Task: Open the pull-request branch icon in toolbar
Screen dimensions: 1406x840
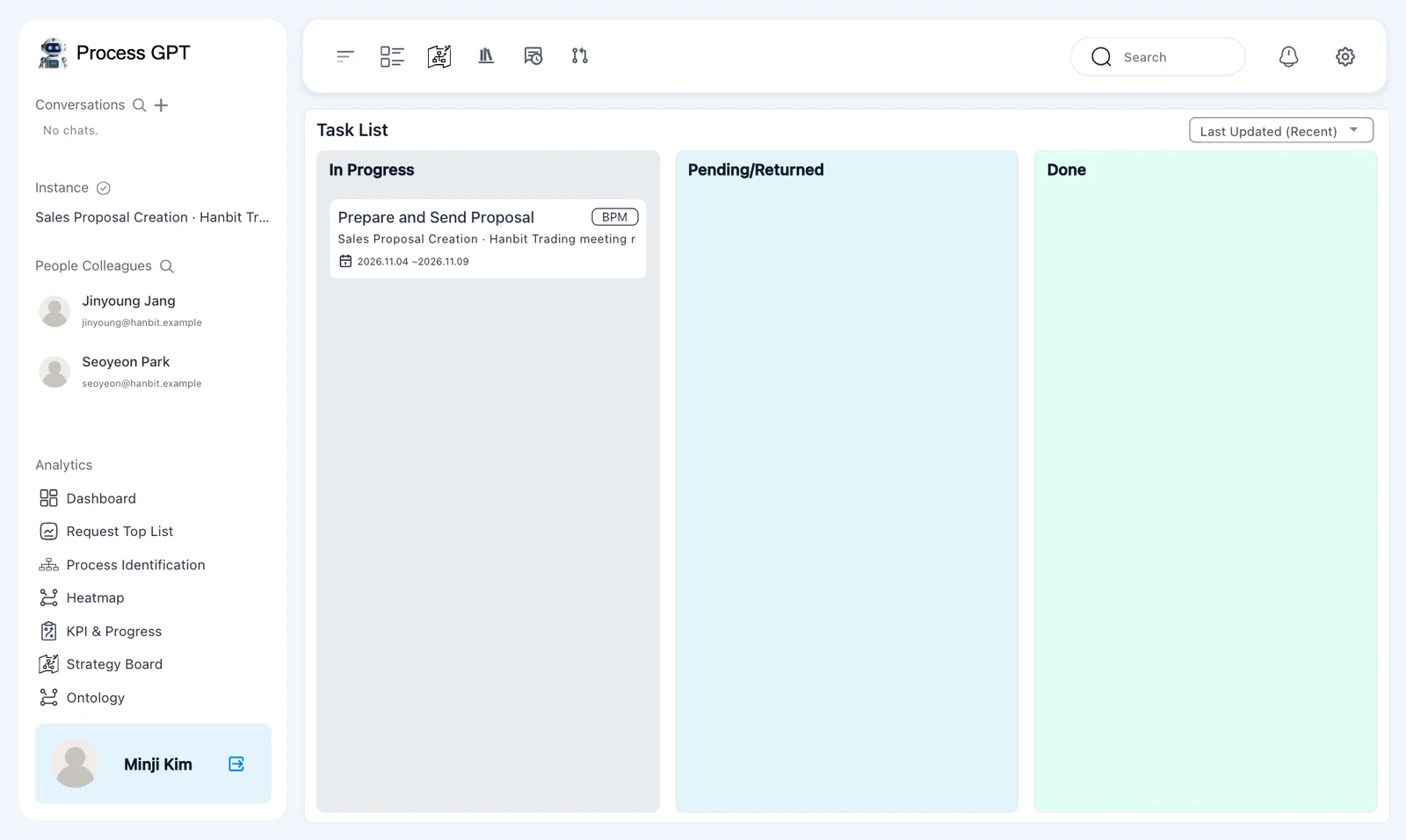Action: tap(580, 56)
